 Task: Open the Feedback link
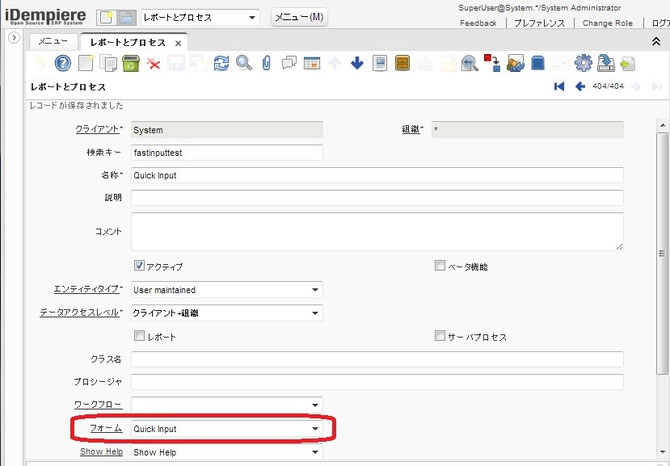point(478,23)
